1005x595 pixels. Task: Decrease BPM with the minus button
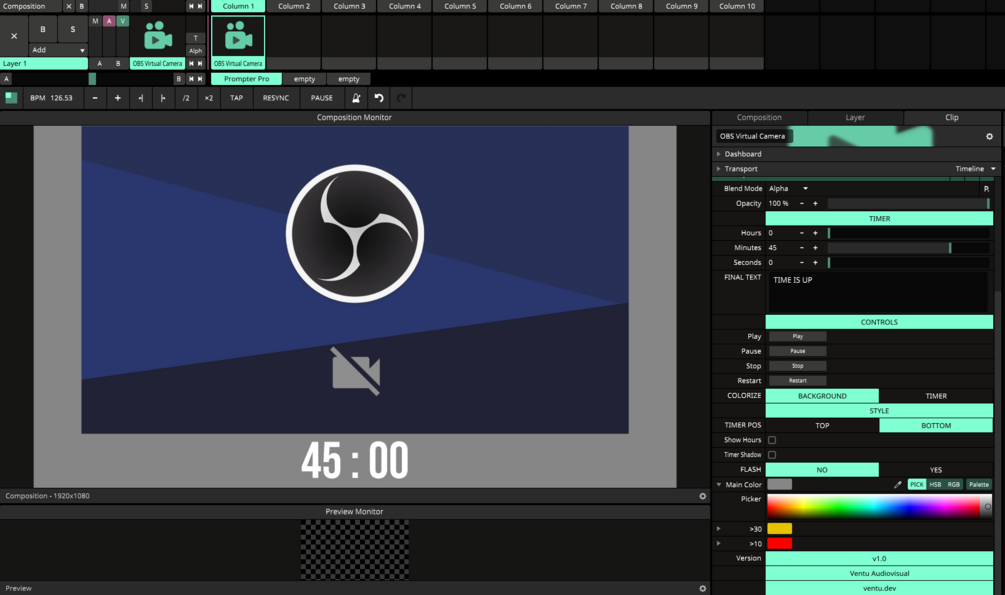click(95, 98)
